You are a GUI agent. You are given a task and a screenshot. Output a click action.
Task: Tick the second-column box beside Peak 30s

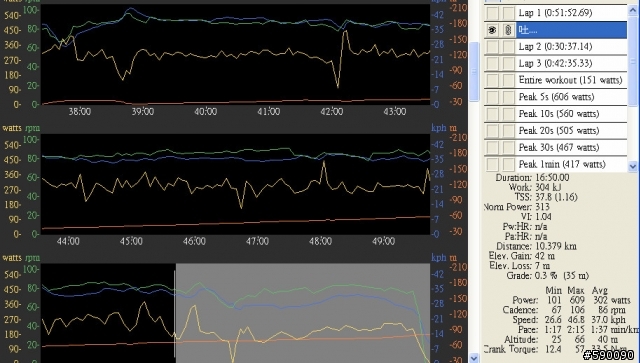[508, 147]
